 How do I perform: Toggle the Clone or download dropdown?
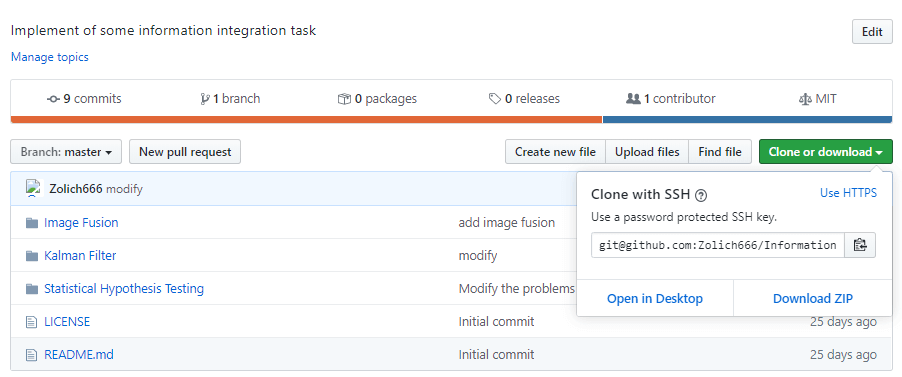coord(825,152)
